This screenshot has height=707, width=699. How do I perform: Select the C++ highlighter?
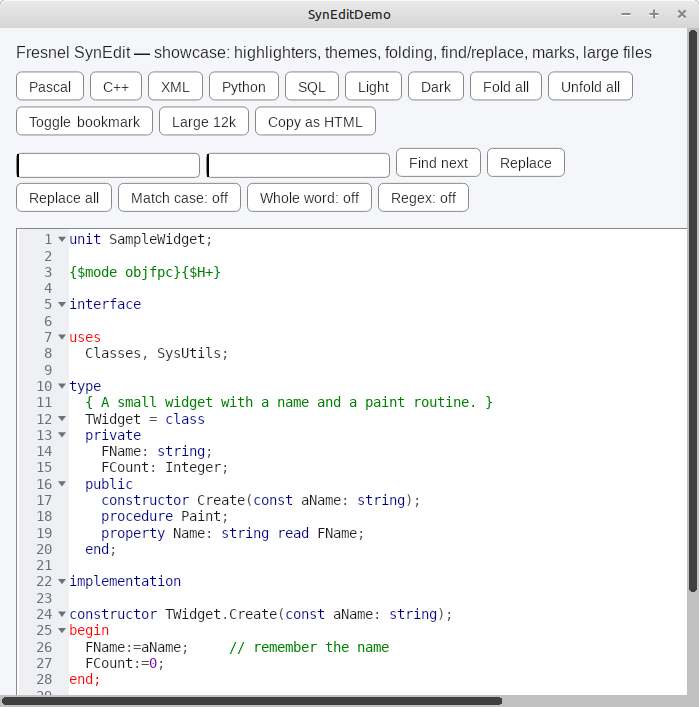point(116,86)
